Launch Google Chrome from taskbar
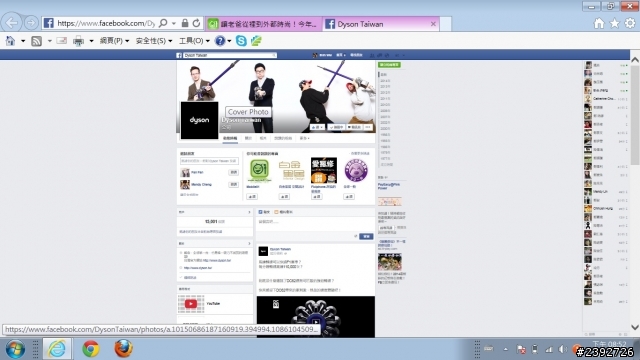 point(91,349)
